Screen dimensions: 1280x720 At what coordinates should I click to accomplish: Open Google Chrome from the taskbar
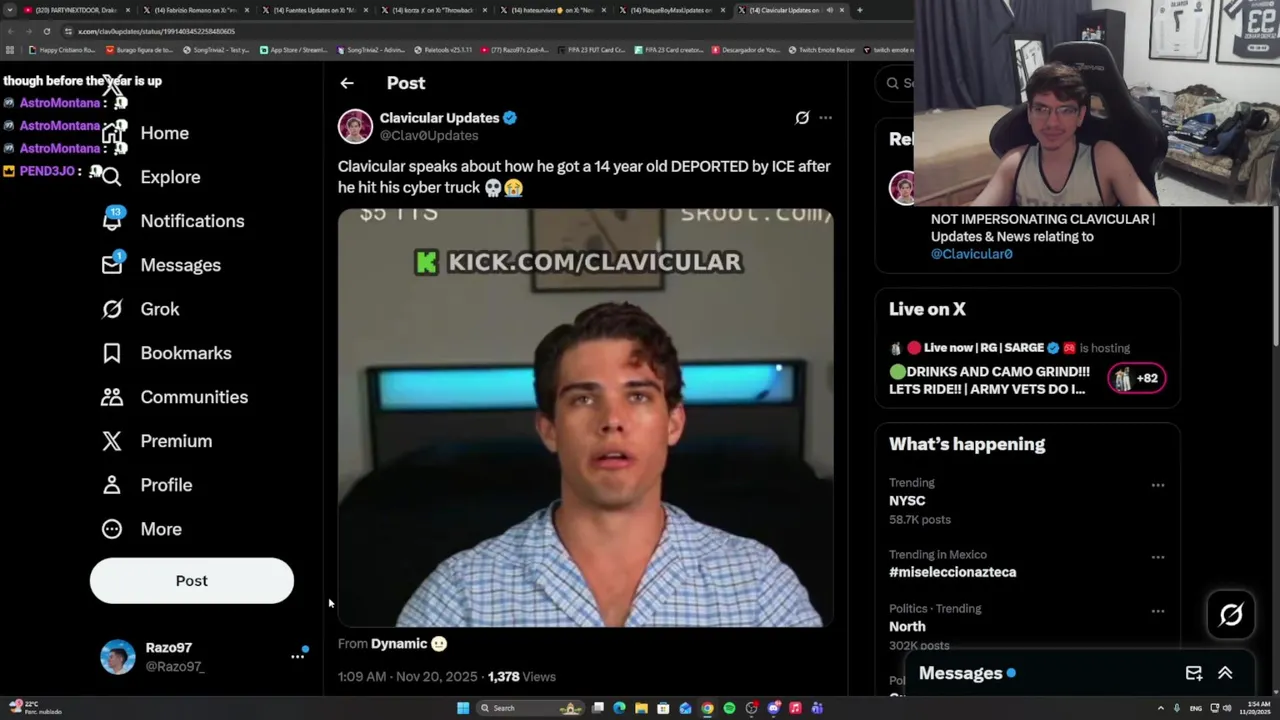click(707, 708)
